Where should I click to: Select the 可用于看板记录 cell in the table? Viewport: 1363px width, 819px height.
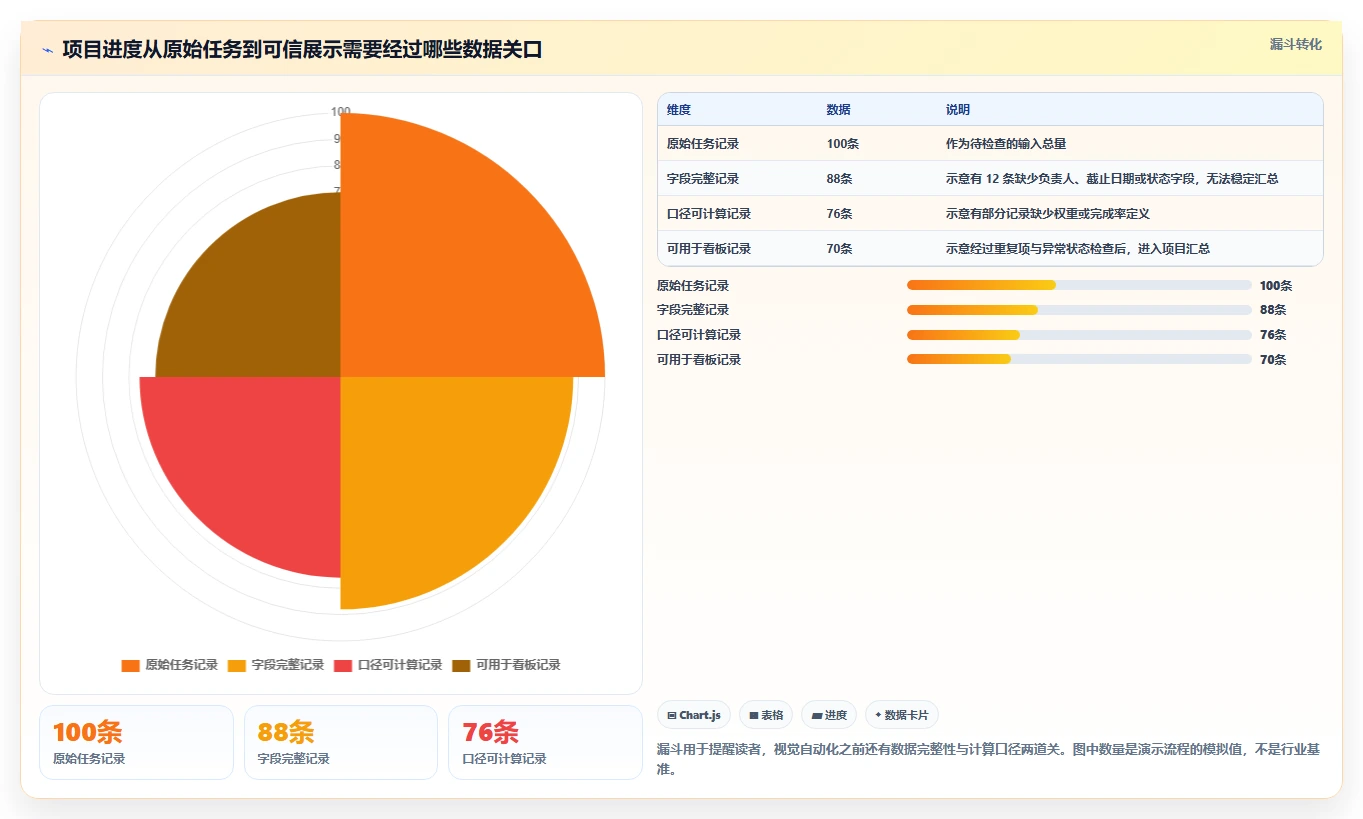click(709, 249)
